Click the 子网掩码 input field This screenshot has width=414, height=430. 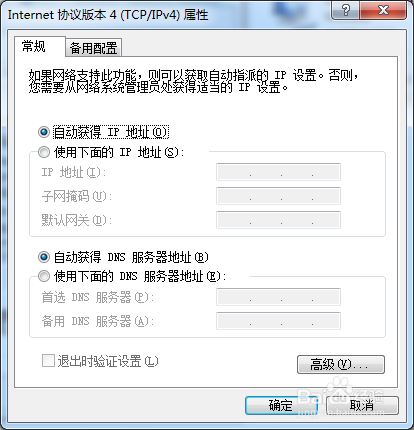tap(278, 196)
